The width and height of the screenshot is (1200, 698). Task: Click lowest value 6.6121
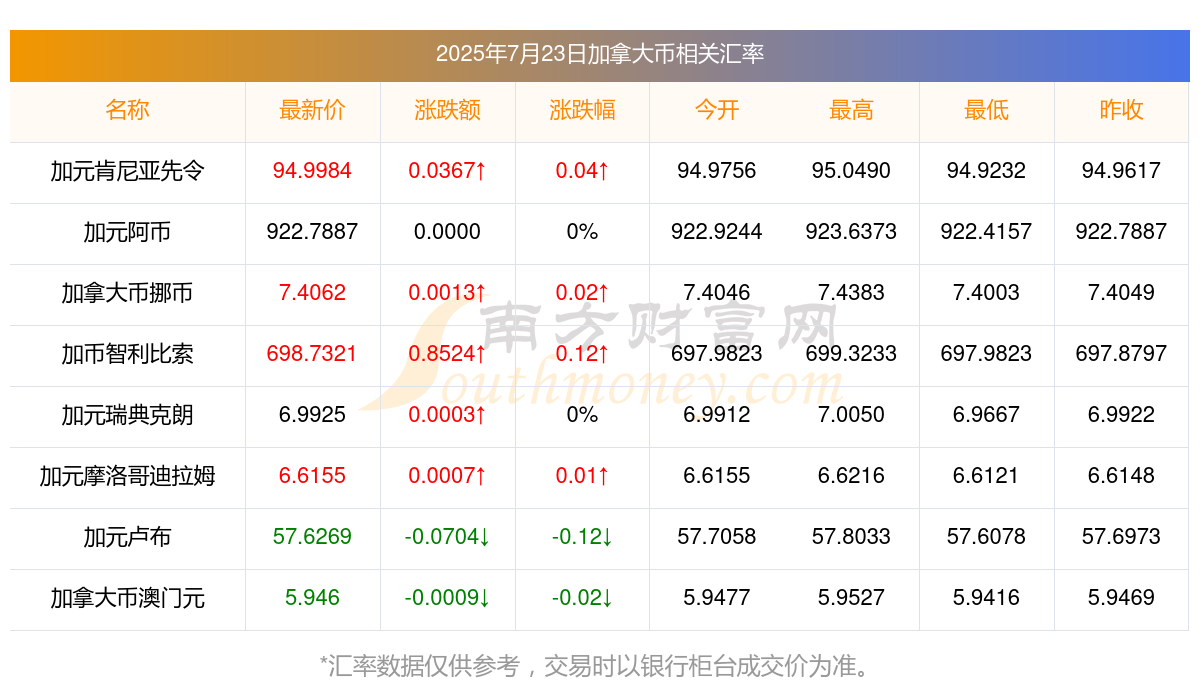986,476
